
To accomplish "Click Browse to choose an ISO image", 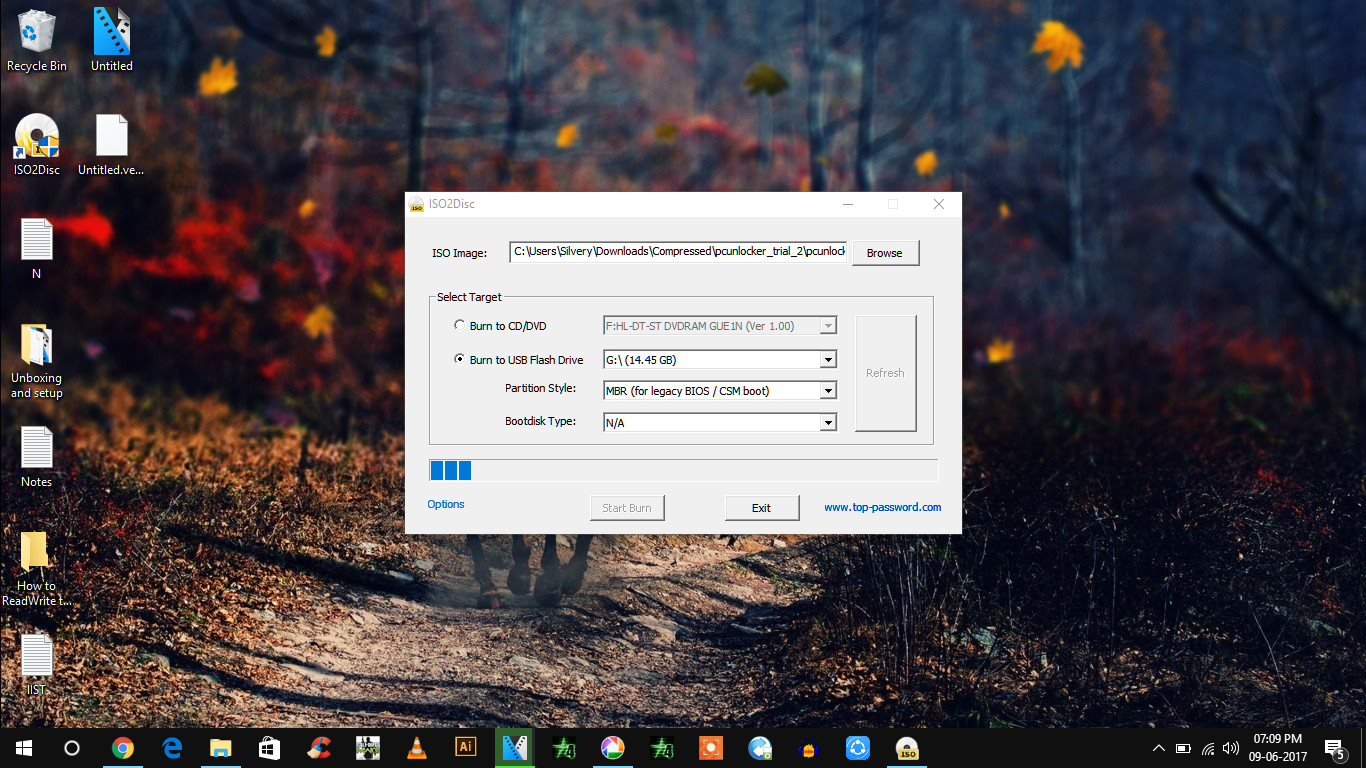I will coord(885,253).
